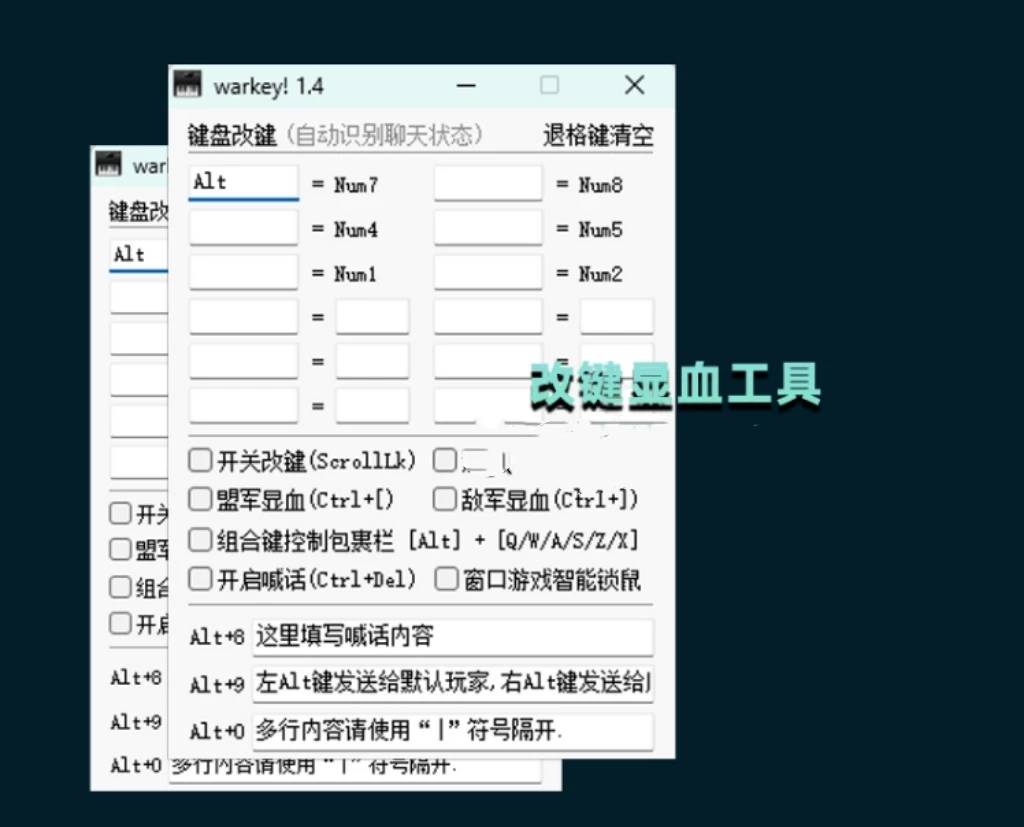This screenshot has height=827, width=1024.
Task: Enable 开启喊话(Ctrl+Del) checkbox
Action: pyautogui.click(x=200, y=579)
